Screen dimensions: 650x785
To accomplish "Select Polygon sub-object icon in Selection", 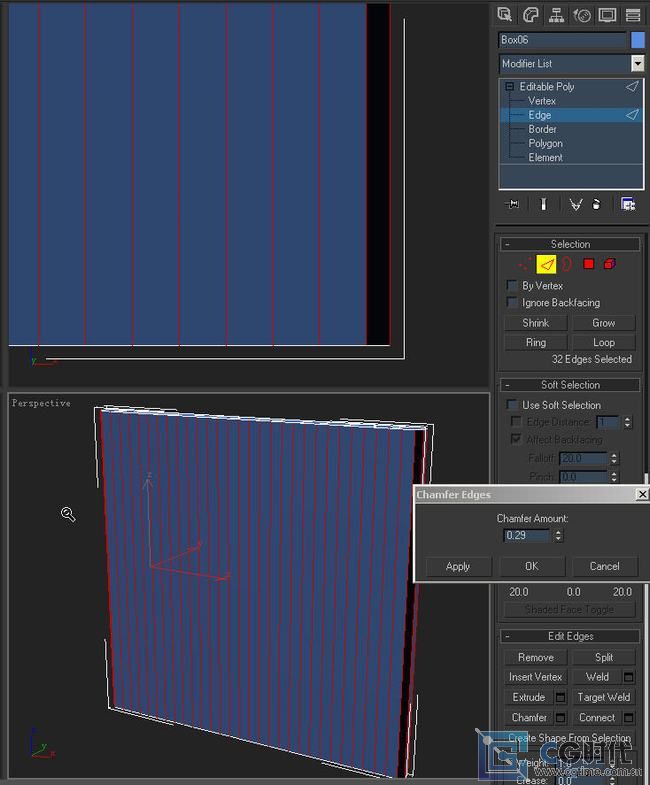I will (x=588, y=264).
